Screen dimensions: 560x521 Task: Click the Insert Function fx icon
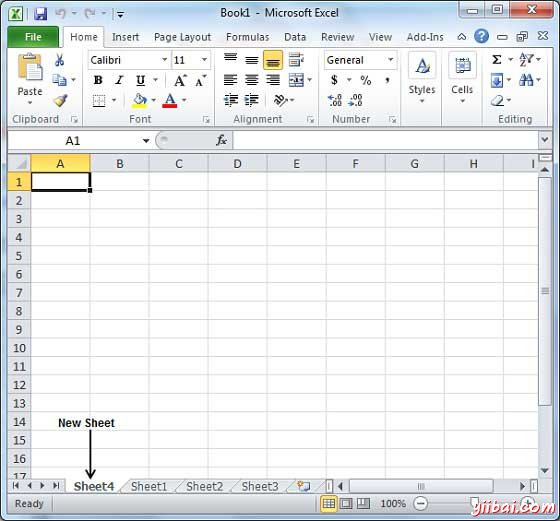[x=221, y=140]
